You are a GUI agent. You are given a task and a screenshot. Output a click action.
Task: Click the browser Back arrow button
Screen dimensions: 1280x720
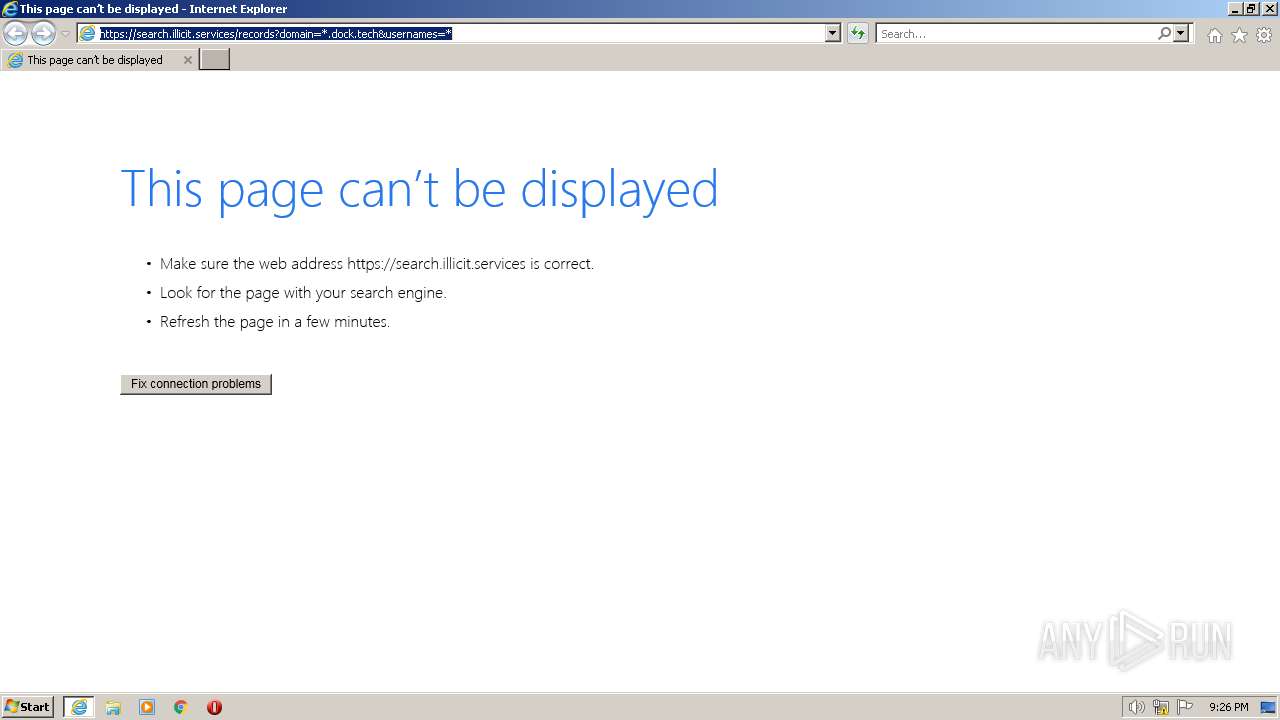[15, 34]
